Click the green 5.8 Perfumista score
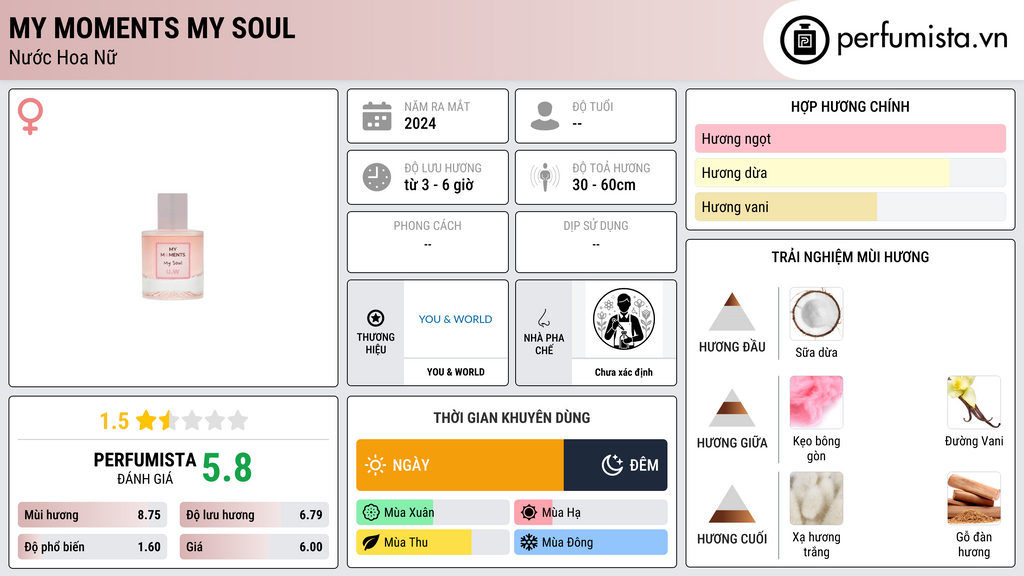The width and height of the screenshot is (1024, 576). click(227, 468)
